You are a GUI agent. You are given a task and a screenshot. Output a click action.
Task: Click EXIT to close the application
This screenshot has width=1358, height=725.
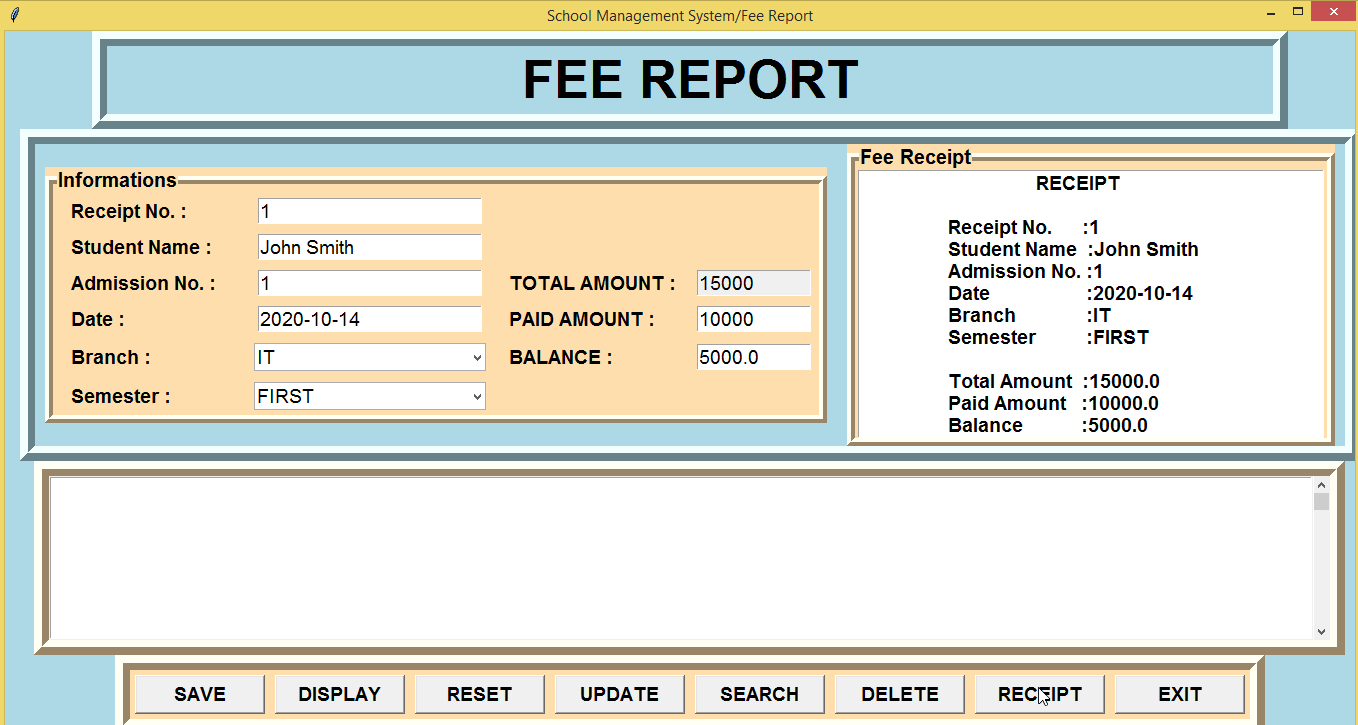1179,693
